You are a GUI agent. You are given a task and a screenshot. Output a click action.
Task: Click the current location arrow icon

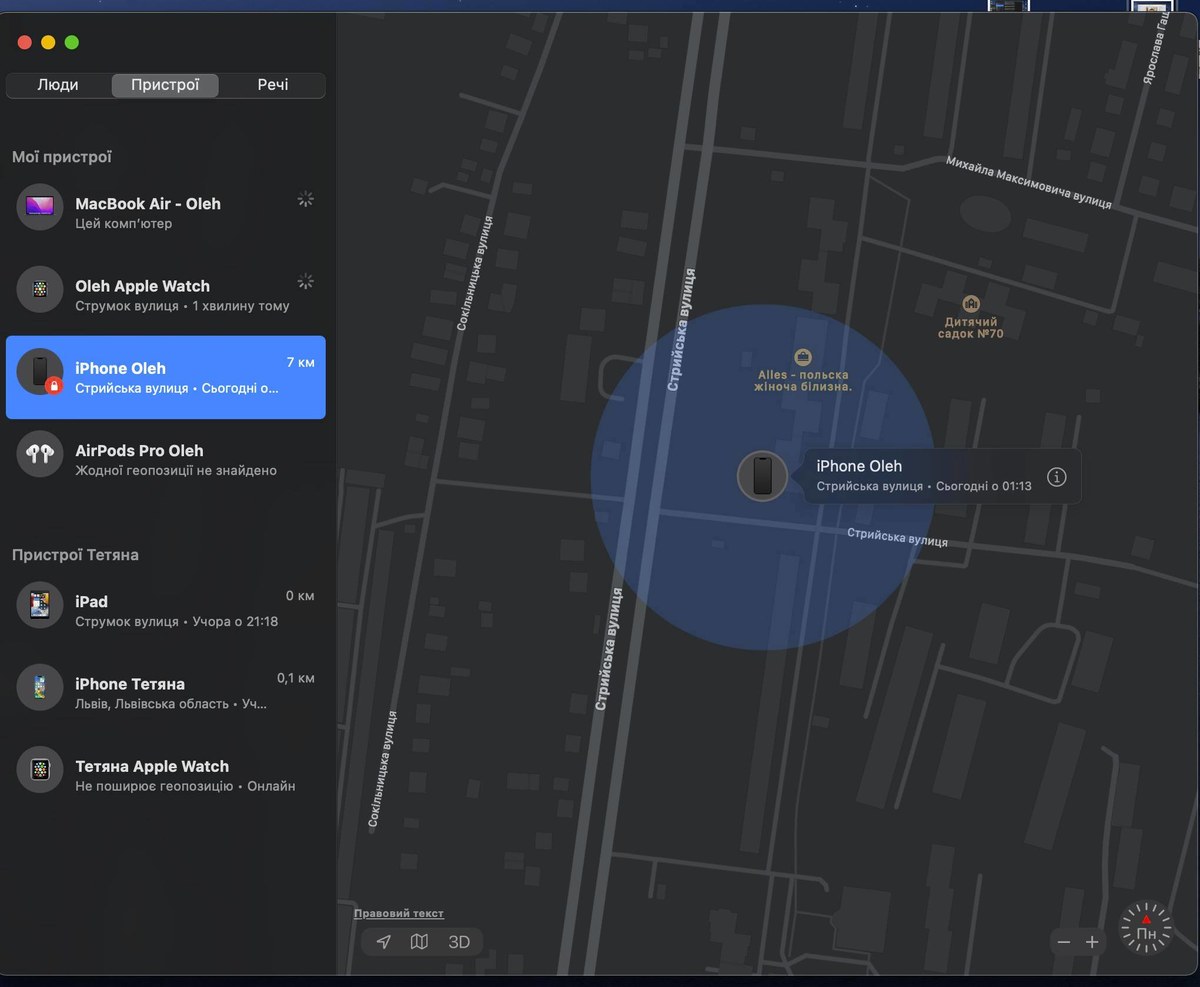pos(384,942)
